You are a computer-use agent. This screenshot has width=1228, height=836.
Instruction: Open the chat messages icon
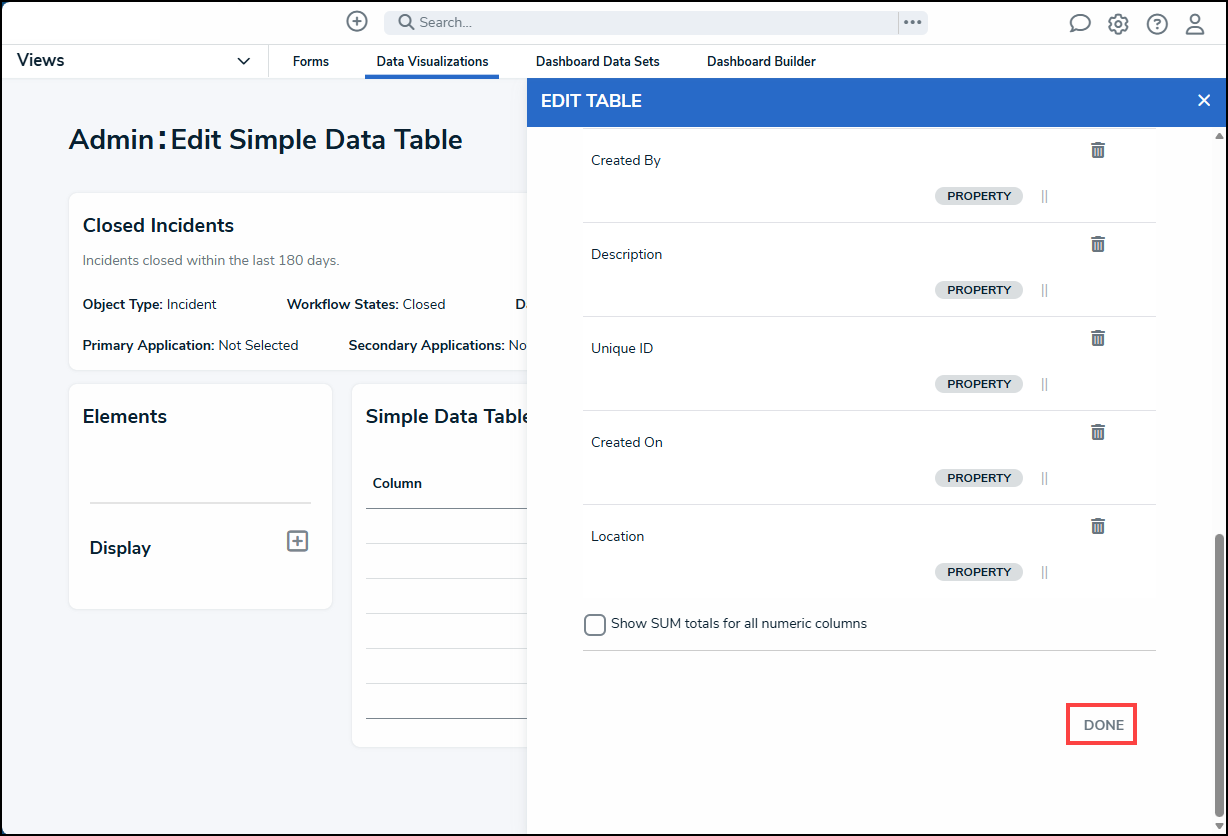pyautogui.click(x=1080, y=23)
